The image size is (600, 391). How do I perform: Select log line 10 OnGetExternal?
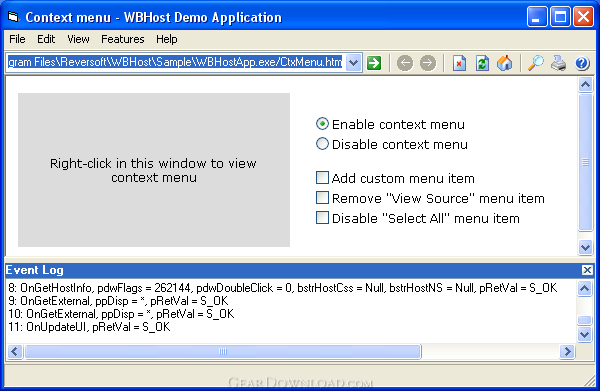(x=121, y=314)
